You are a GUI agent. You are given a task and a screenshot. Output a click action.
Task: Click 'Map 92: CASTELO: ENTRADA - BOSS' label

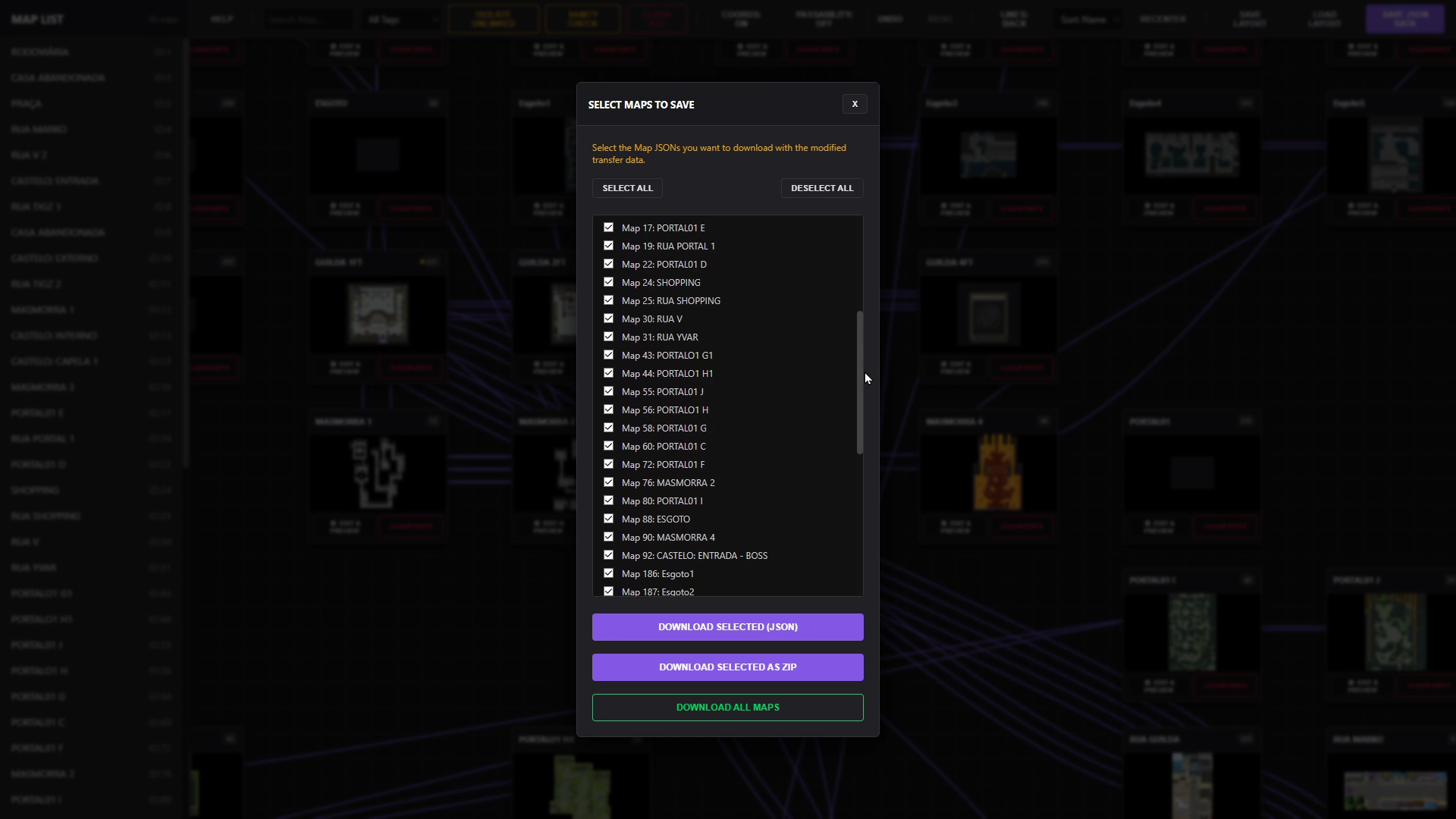coord(695,556)
